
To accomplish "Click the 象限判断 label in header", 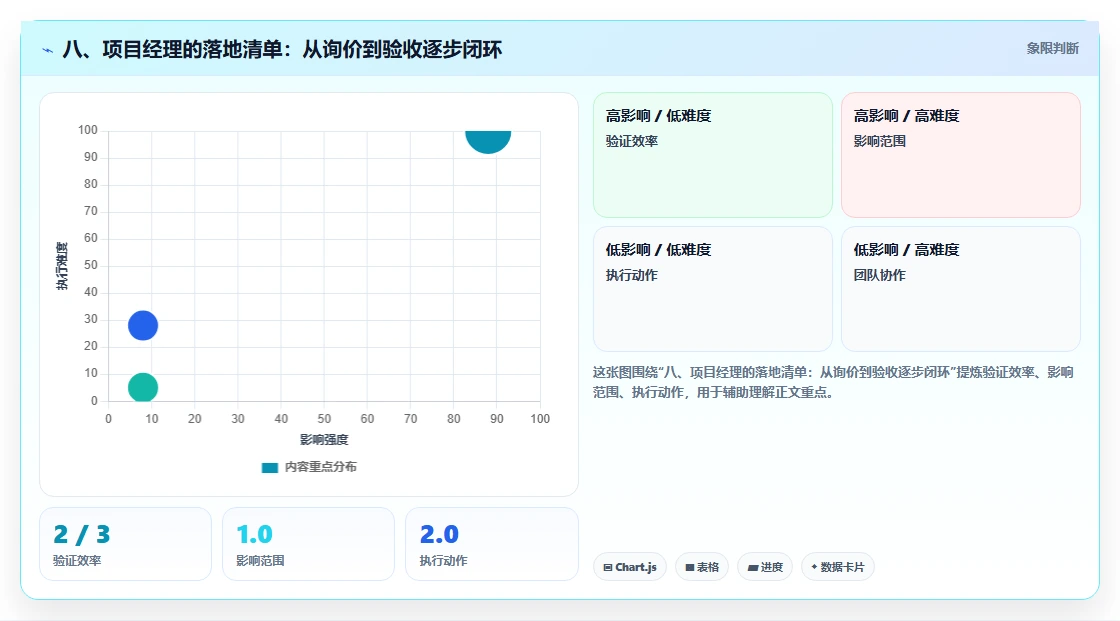I will 1052,49.
